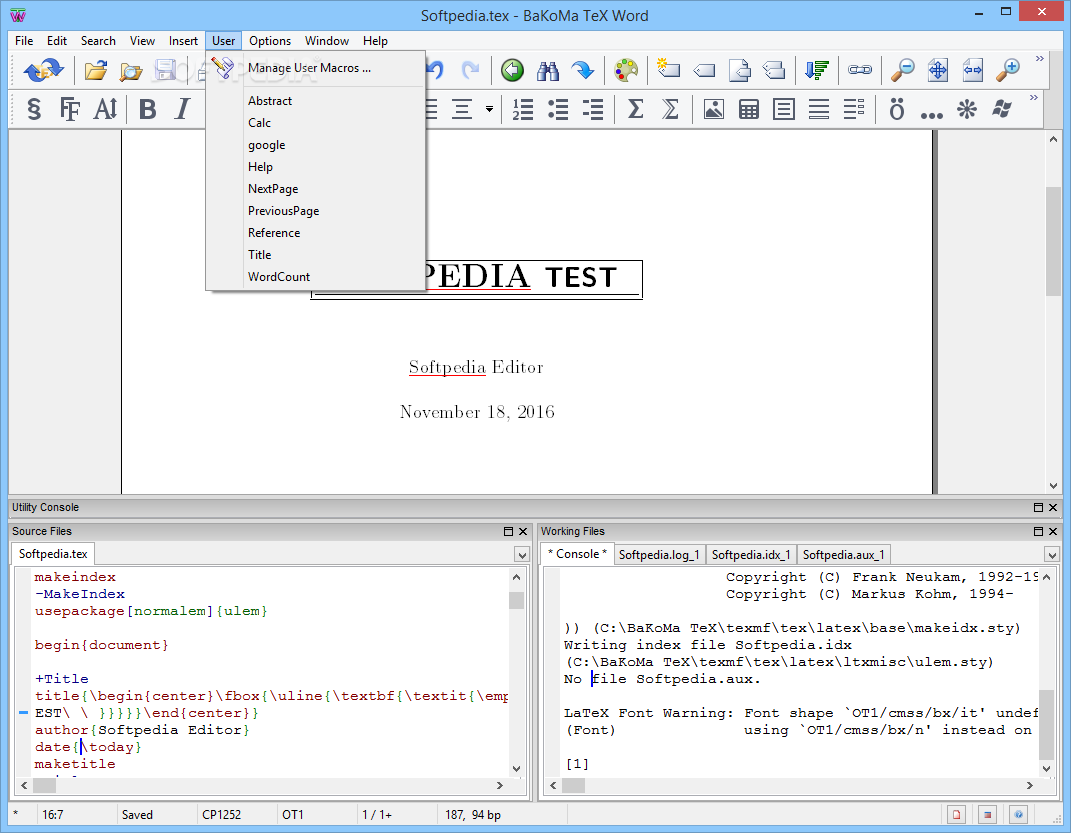
Task: Close the Working Files panel
Action: [x=1053, y=531]
